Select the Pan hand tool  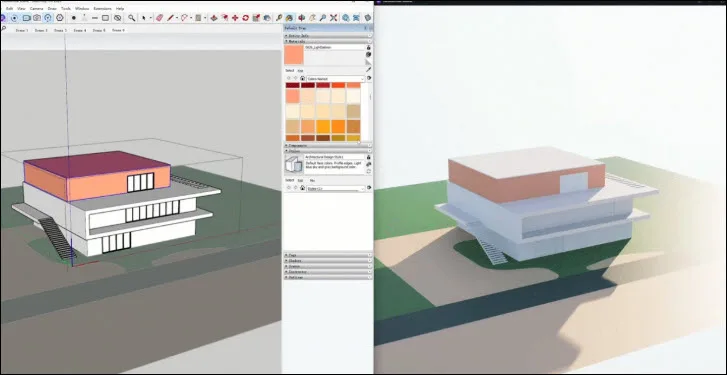[x=312, y=18]
